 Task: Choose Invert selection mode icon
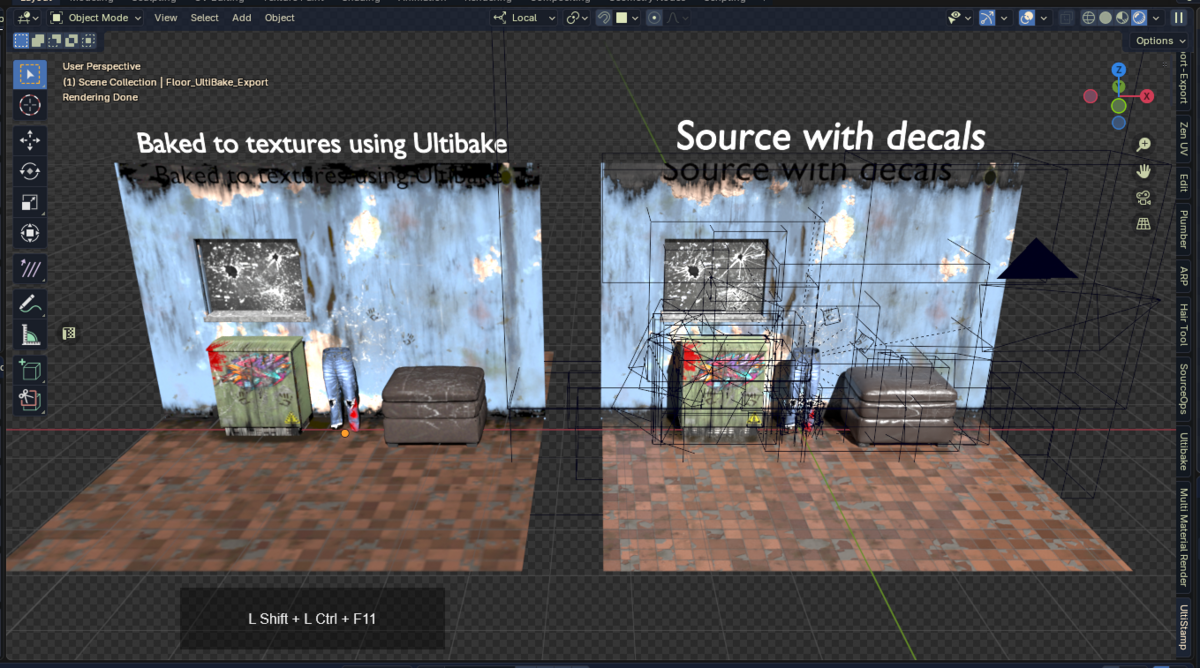point(72,41)
